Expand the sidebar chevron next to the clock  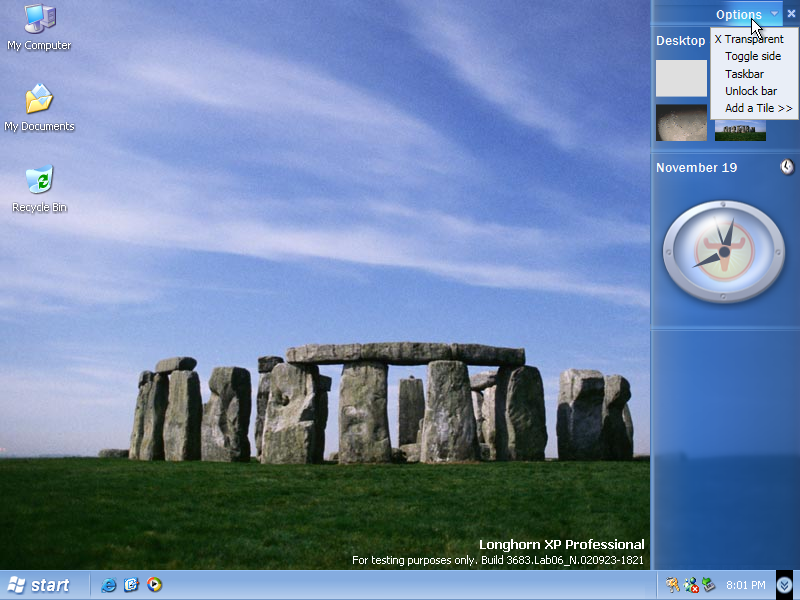click(785, 585)
